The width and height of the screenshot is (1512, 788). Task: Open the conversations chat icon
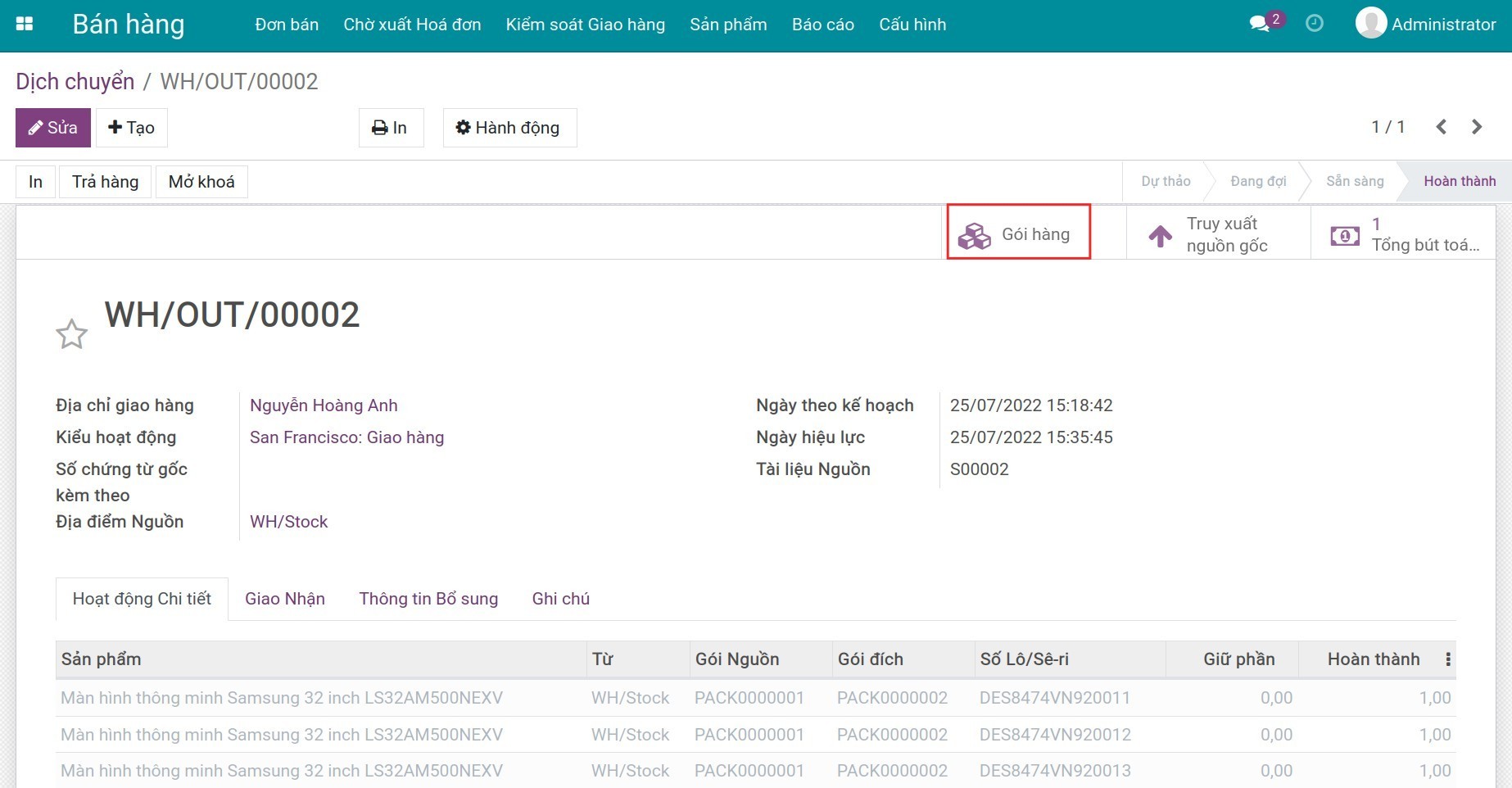click(1259, 25)
